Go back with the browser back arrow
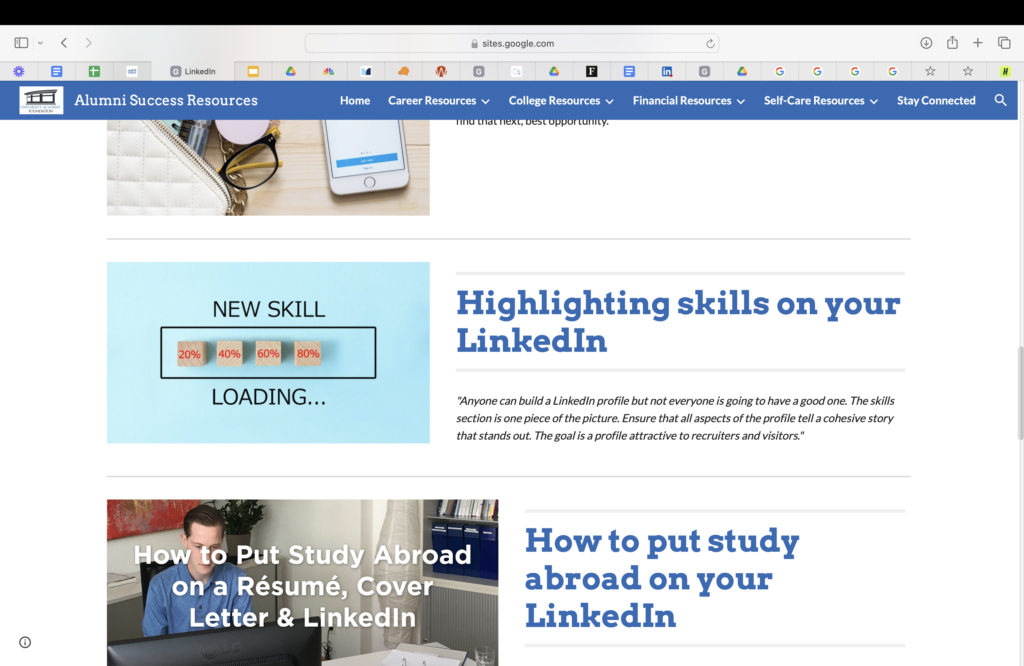The image size is (1024, 666). [64, 42]
